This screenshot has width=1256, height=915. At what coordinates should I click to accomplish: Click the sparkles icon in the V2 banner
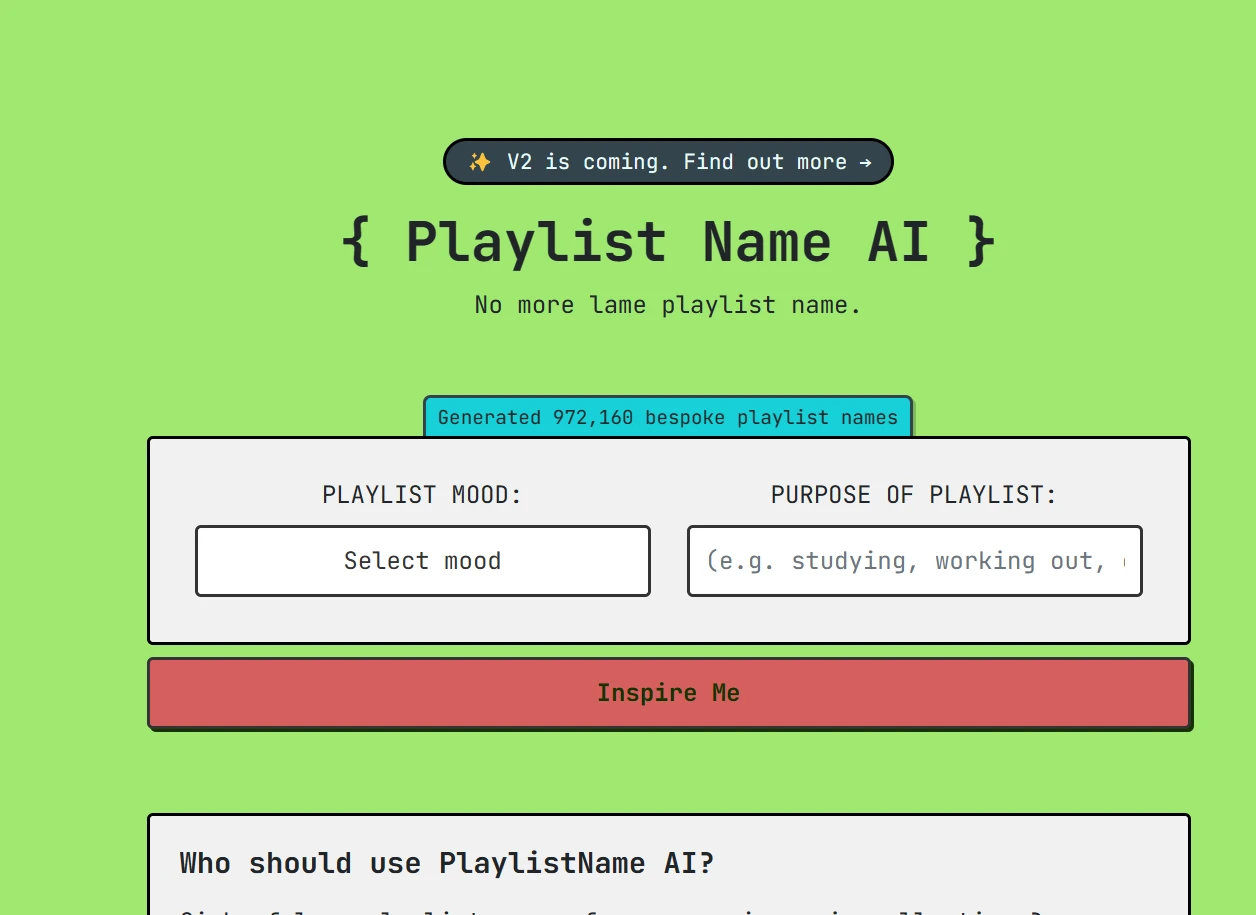[x=480, y=162]
